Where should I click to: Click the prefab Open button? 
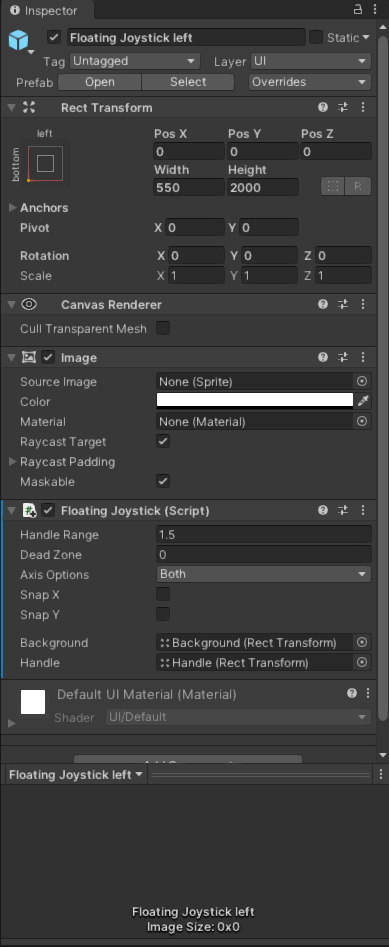[100, 82]
